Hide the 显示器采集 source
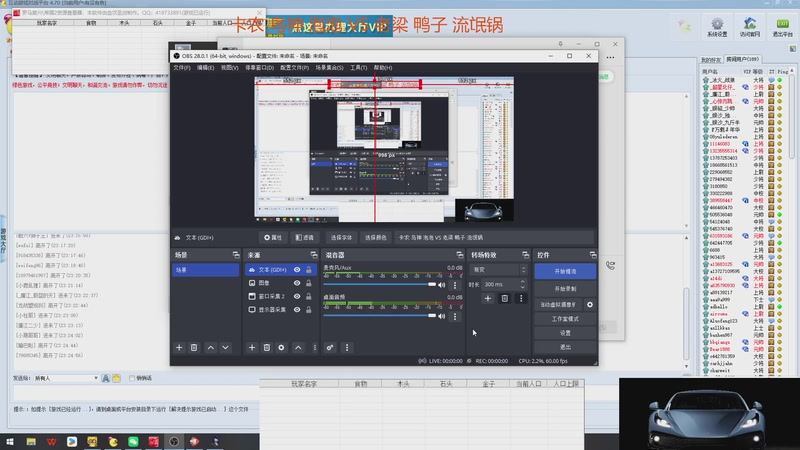This screenshot has height=450, width=800. pos(297,309)
